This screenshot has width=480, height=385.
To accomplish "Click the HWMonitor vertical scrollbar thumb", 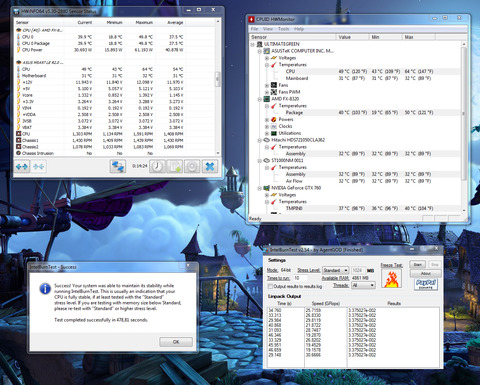I will 464,113.
